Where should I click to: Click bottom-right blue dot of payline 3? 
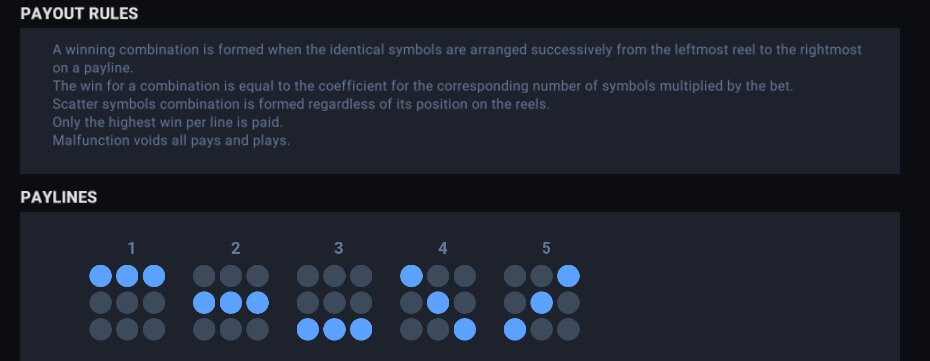coord(361,330)
